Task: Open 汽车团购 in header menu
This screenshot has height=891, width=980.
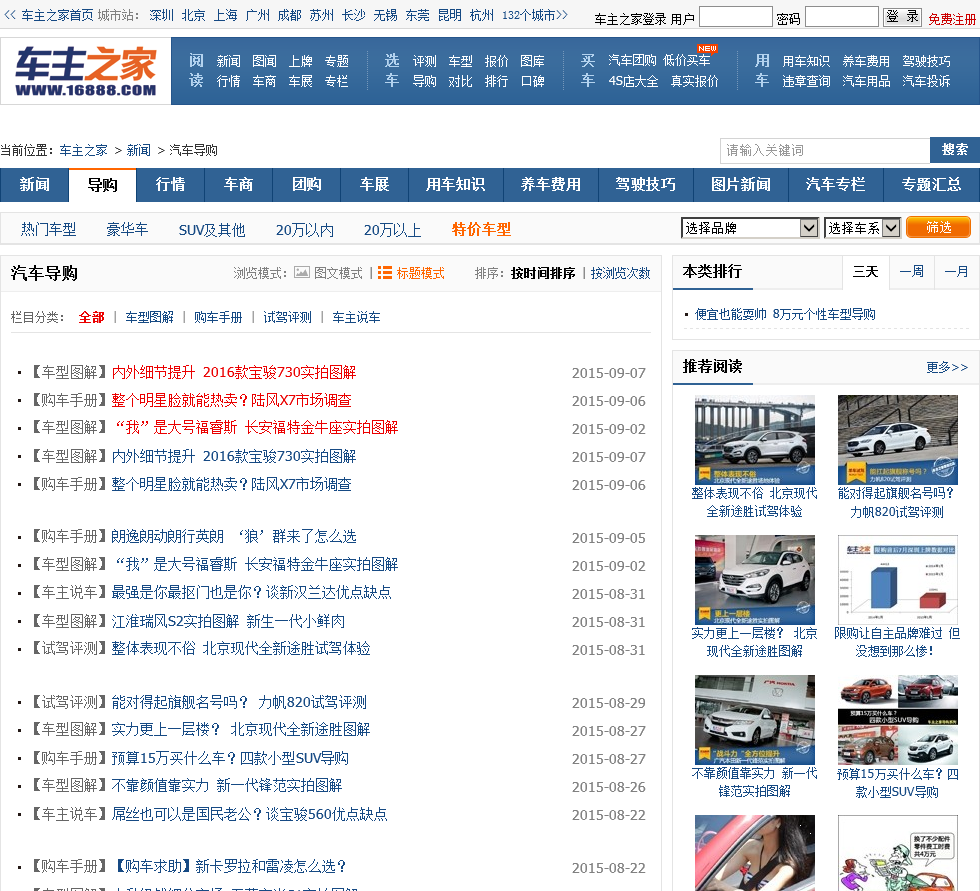Action: [x=632, y=61]
